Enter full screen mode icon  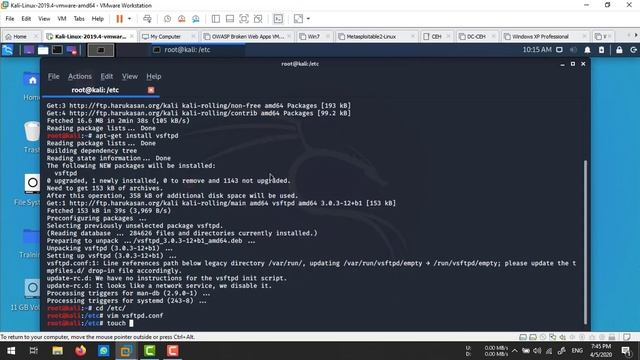coord(244,19)
